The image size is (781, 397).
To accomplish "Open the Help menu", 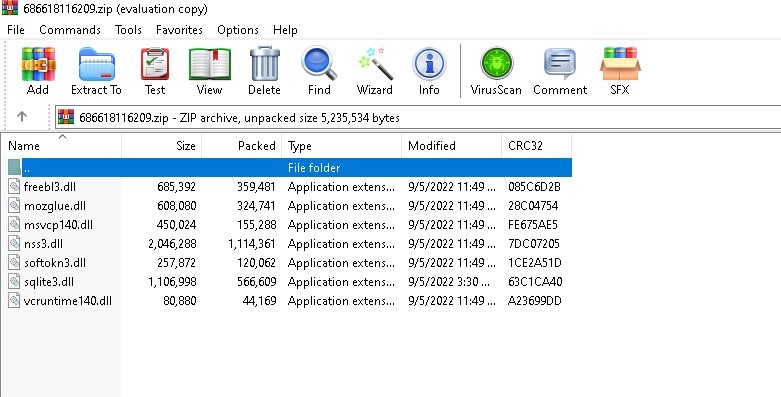I will click(285, 30).
